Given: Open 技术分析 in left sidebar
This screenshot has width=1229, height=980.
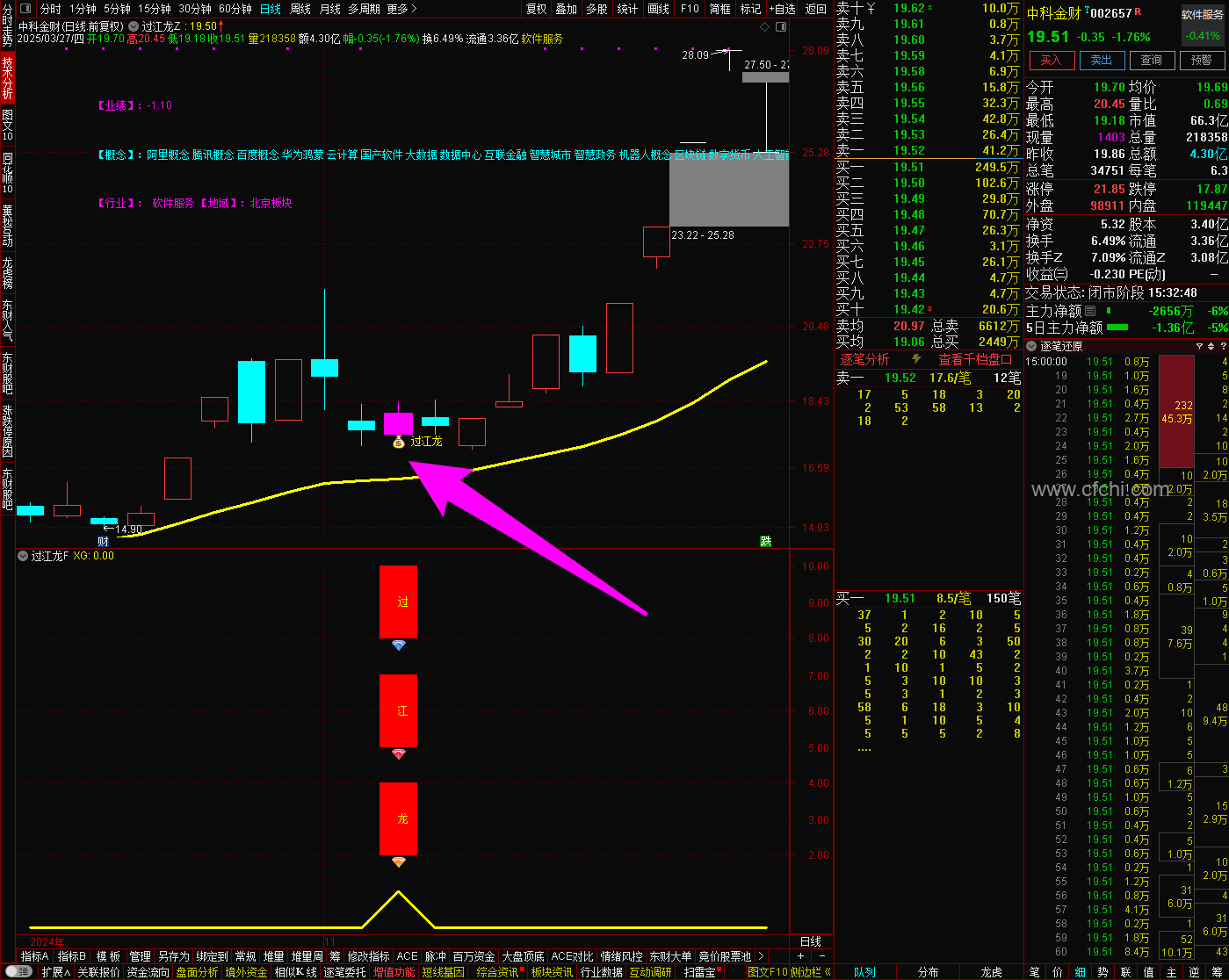Looking at the screenshot, I should pyautogui.click(x=7, y=77).
